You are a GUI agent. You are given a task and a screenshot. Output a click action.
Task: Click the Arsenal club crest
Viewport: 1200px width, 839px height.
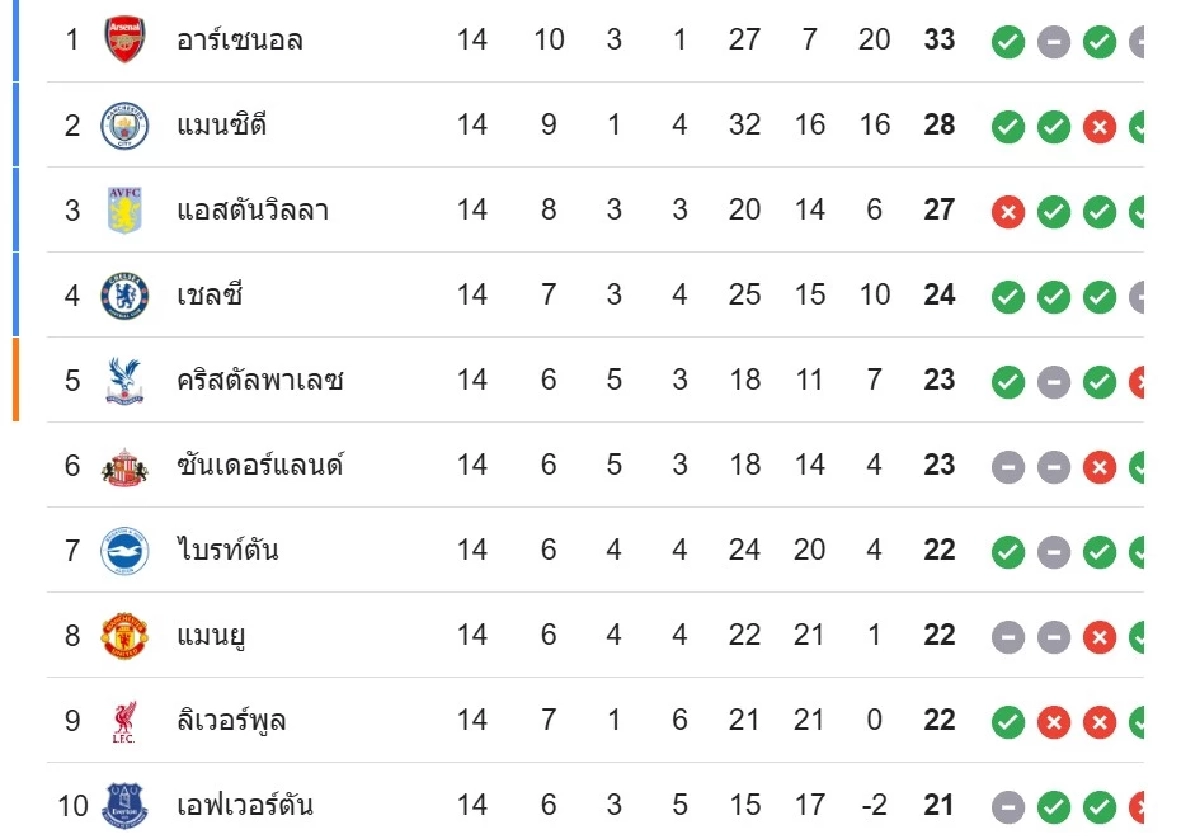click(x=125, y=41)
